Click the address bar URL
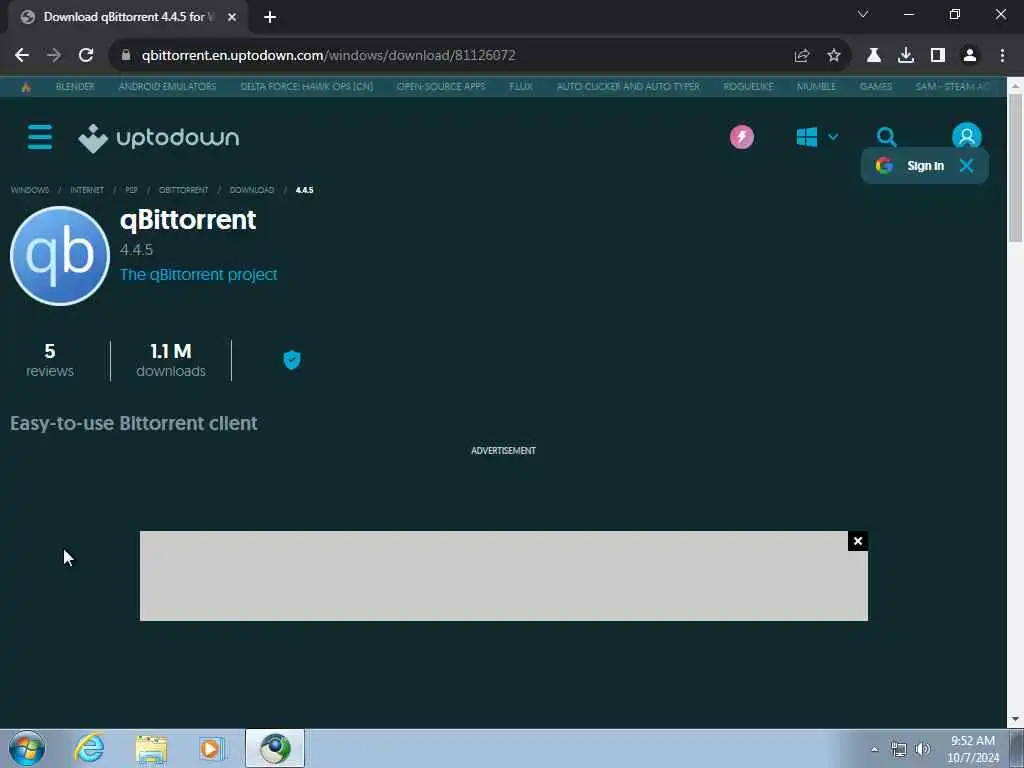 (328, 55)
